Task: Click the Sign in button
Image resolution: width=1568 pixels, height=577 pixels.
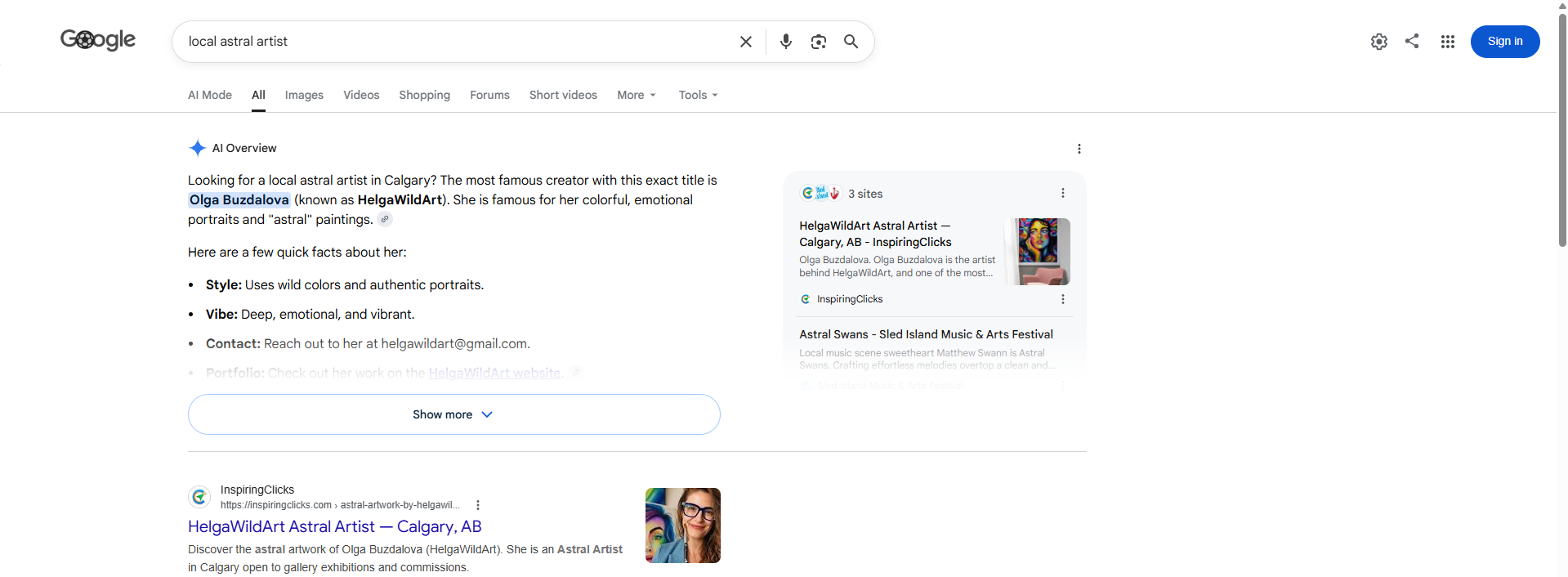Action: [1505, 42]
